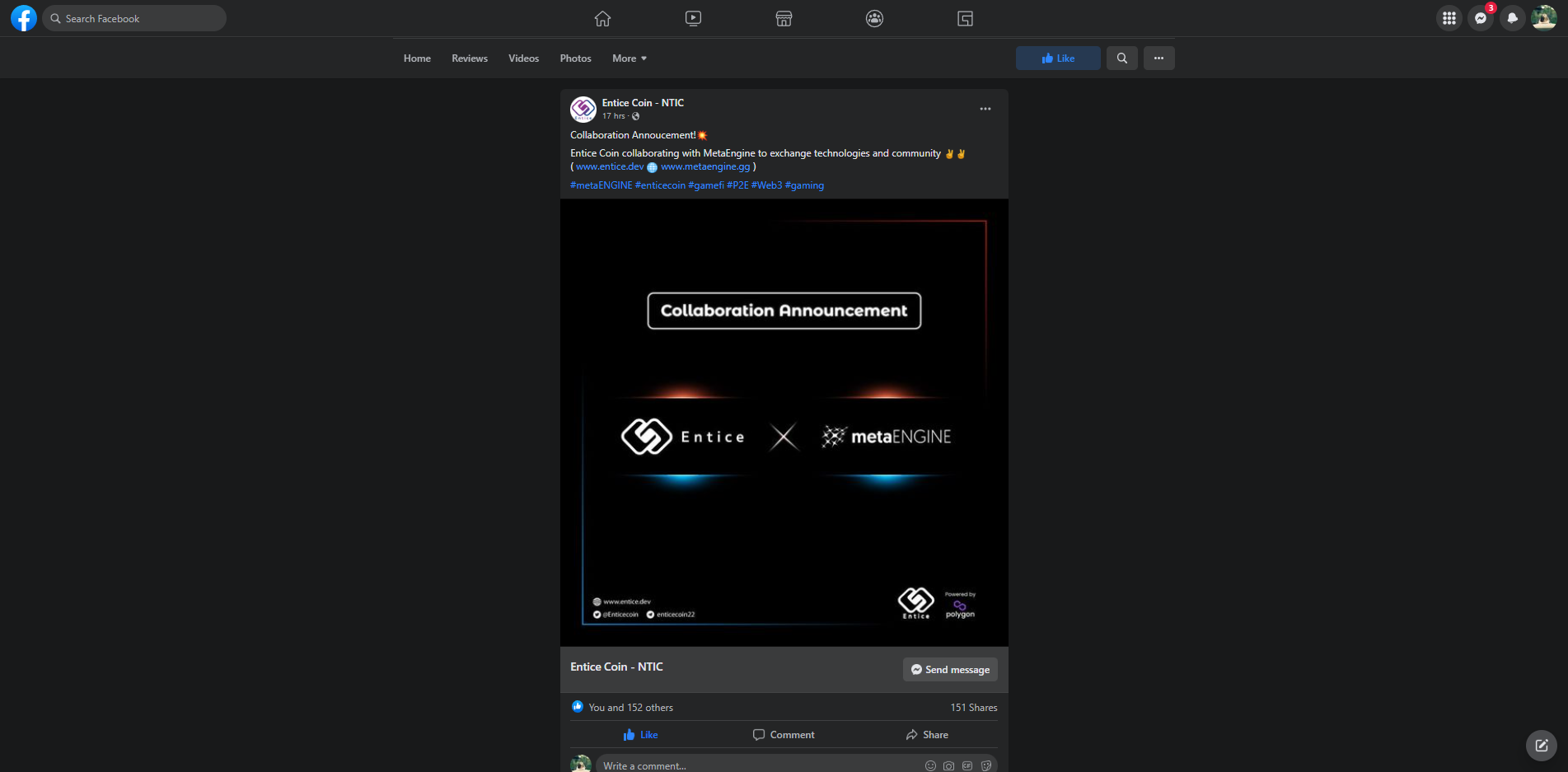The width and height of the screenshot is (1568, 772).
Task: Switch to the Videos tab
Action: (x=523, y=58)
